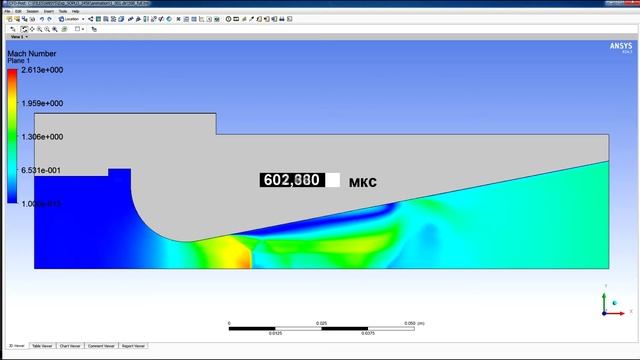Click the Fit View icon
Image resolution: width=640 pixels, height=360 pixels.
click(x=55, y=29)
